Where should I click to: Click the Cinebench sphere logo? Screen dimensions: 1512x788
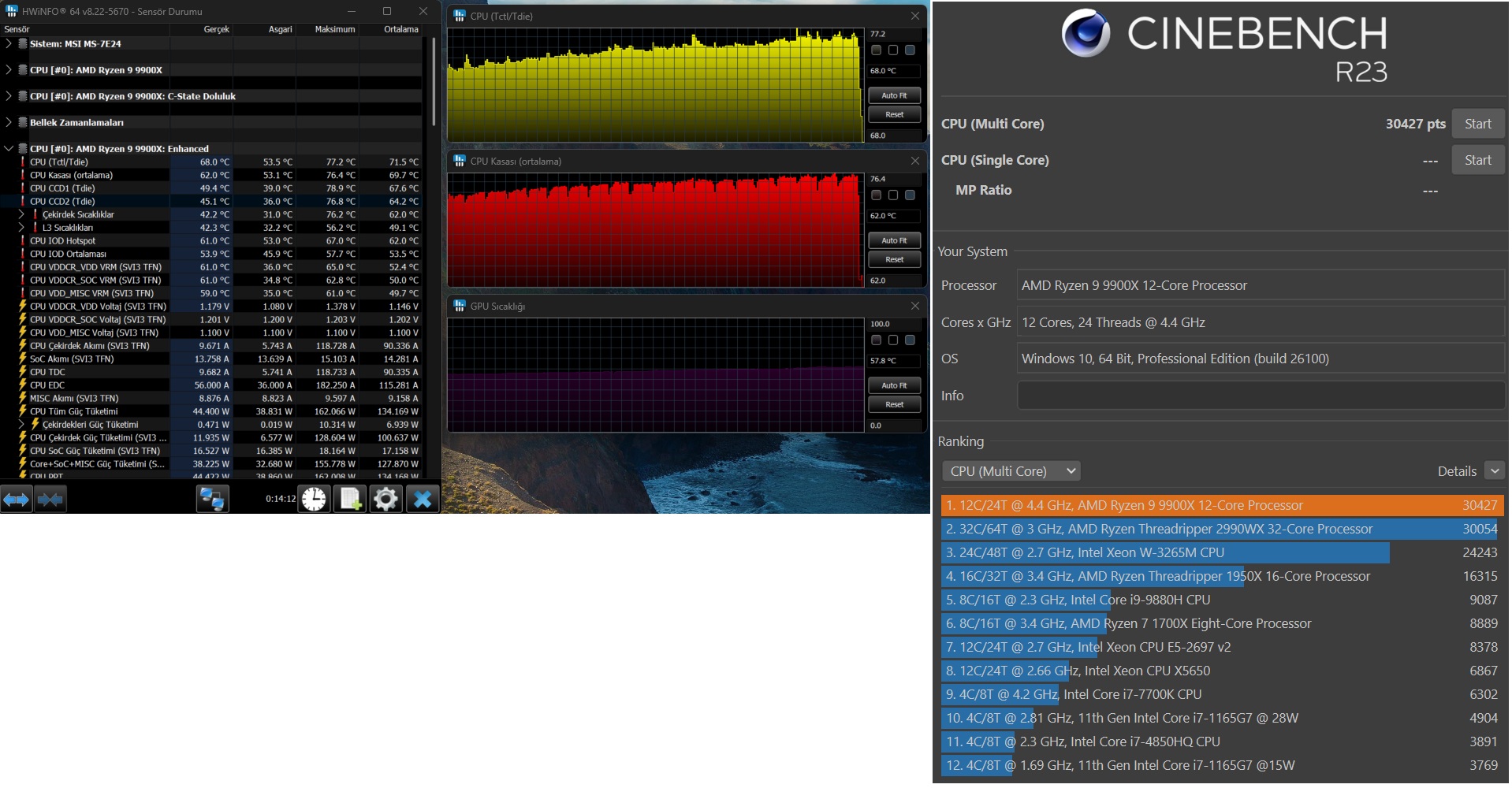coord(1086,33)
